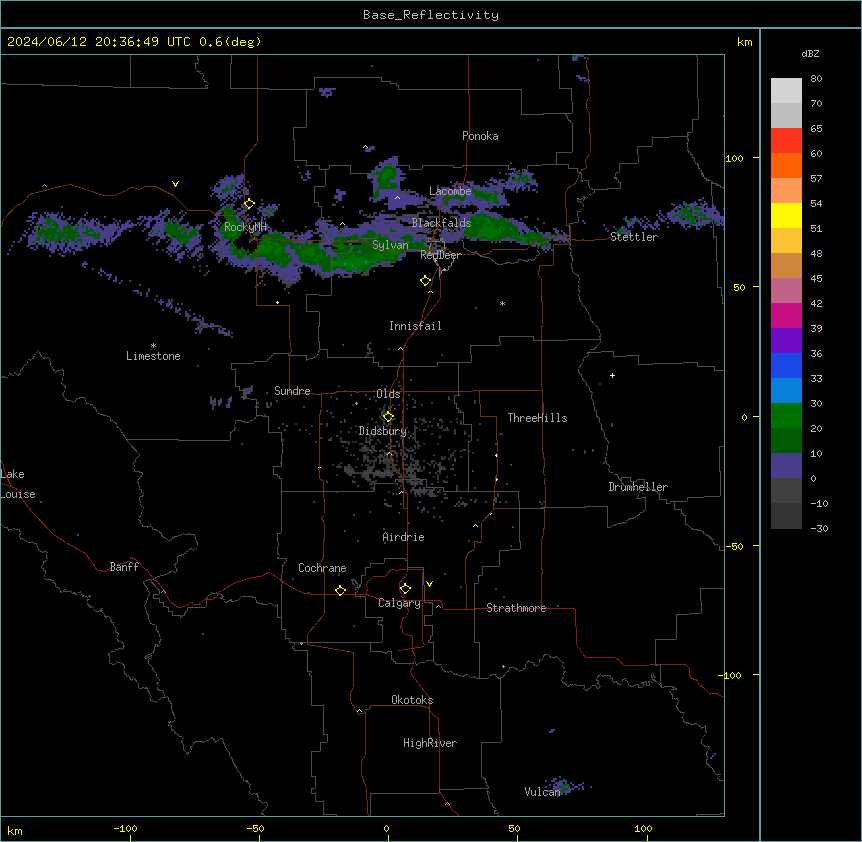
Task: Click the Sylvan label on the map
Action: click(390, 245)
